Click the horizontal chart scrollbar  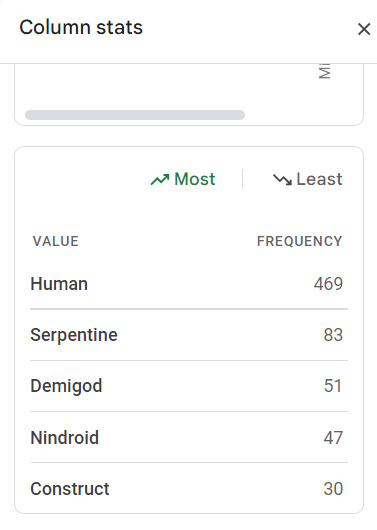click(x=135, y=115)
